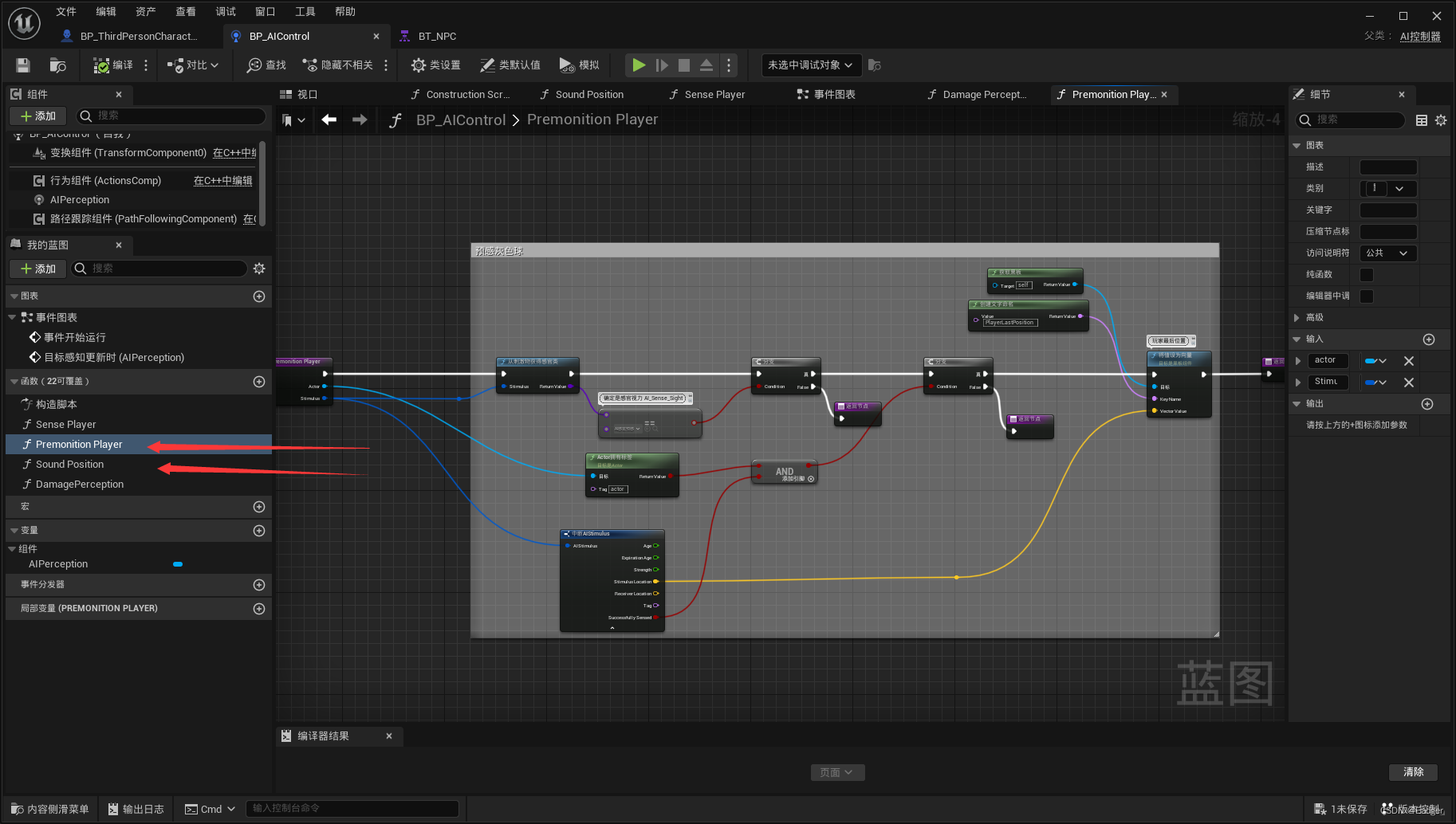Open the 内容侧滑菜单 content drawer

(x=49, y=809)
